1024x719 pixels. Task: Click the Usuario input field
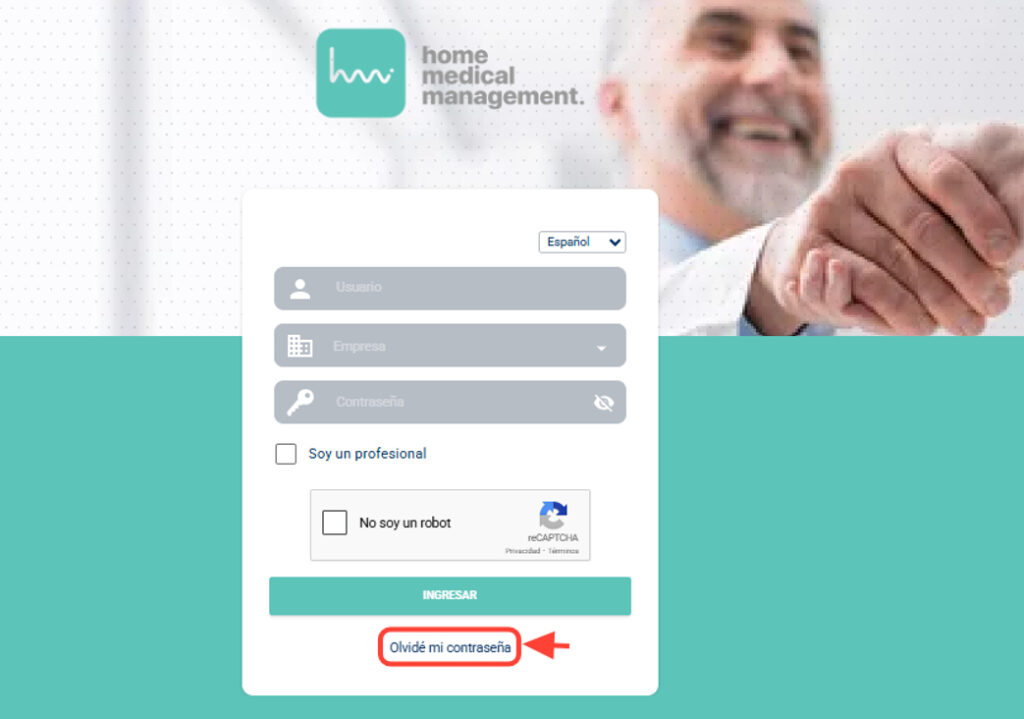450,288
